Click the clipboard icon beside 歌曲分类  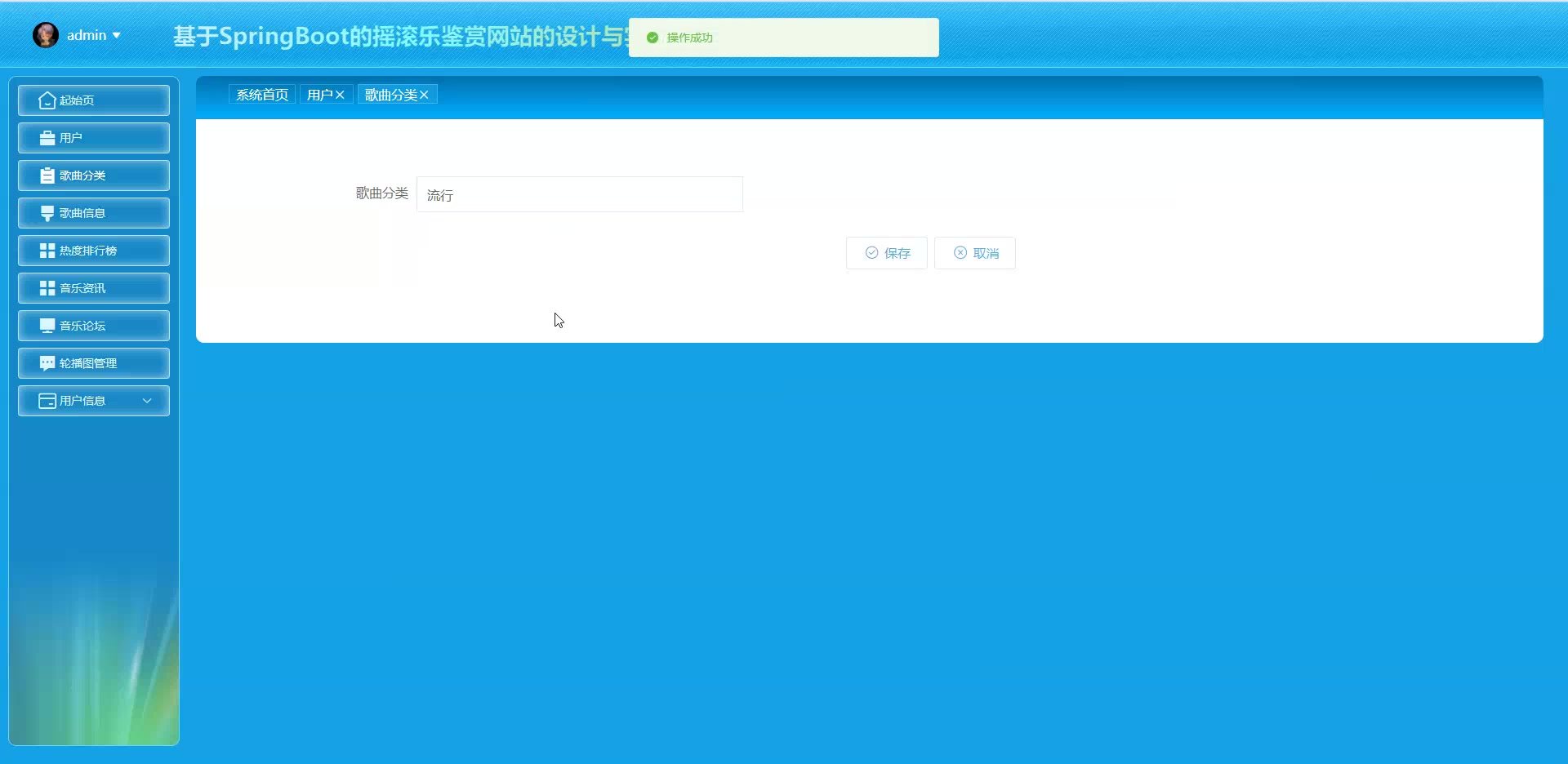(x=47, y=175)
